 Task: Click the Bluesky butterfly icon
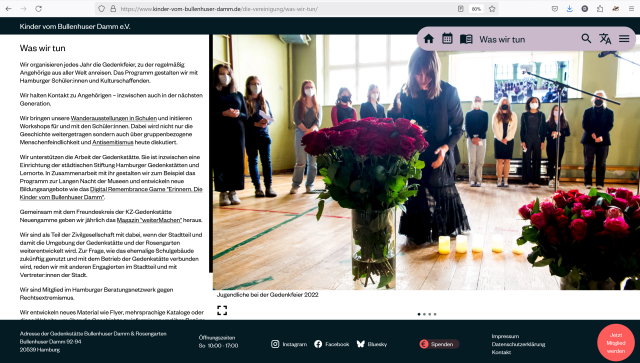click(x=360, y=344)
